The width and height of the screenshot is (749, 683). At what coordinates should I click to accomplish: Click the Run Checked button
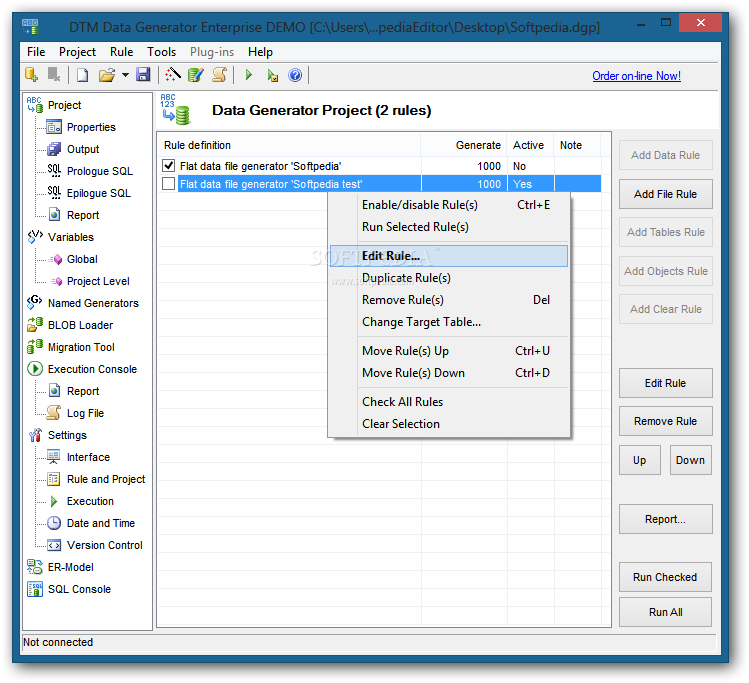click(x=665, y=577)
